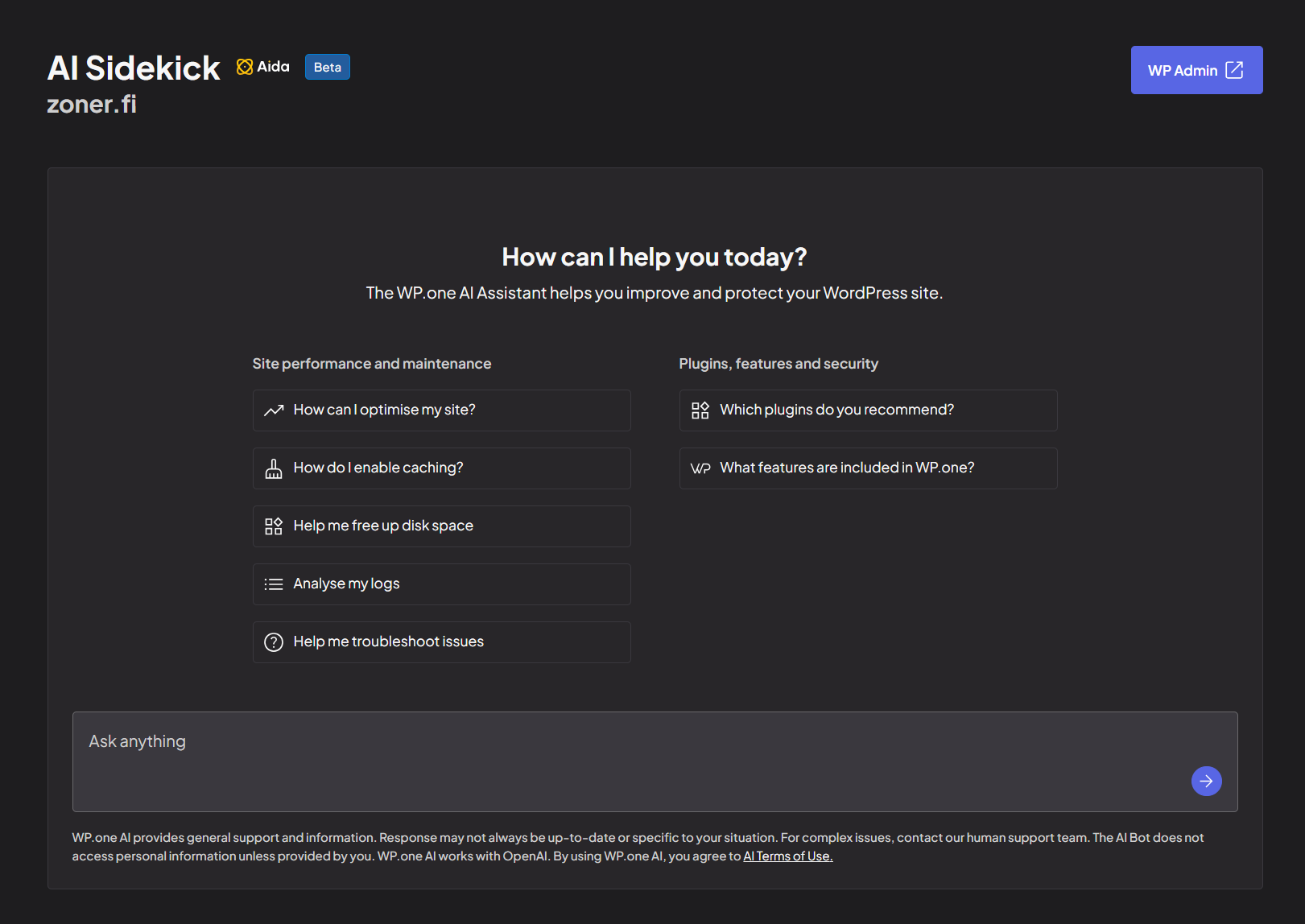Open the AI Terms of Use link
The height and width of the screenshot is (924, 1305).
[x=787, y=856]
